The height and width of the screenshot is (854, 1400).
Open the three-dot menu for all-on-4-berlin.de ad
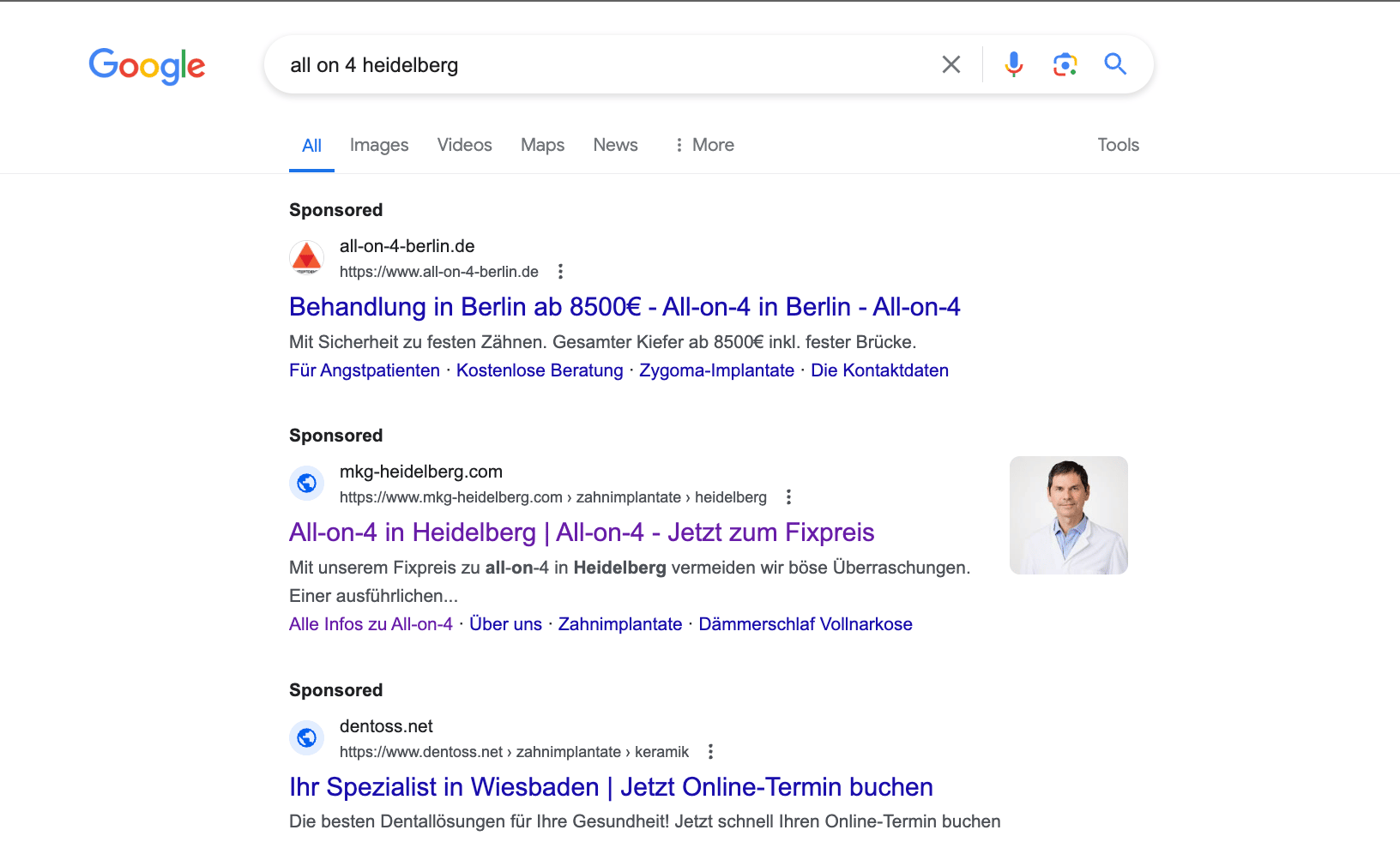[560, 272]
